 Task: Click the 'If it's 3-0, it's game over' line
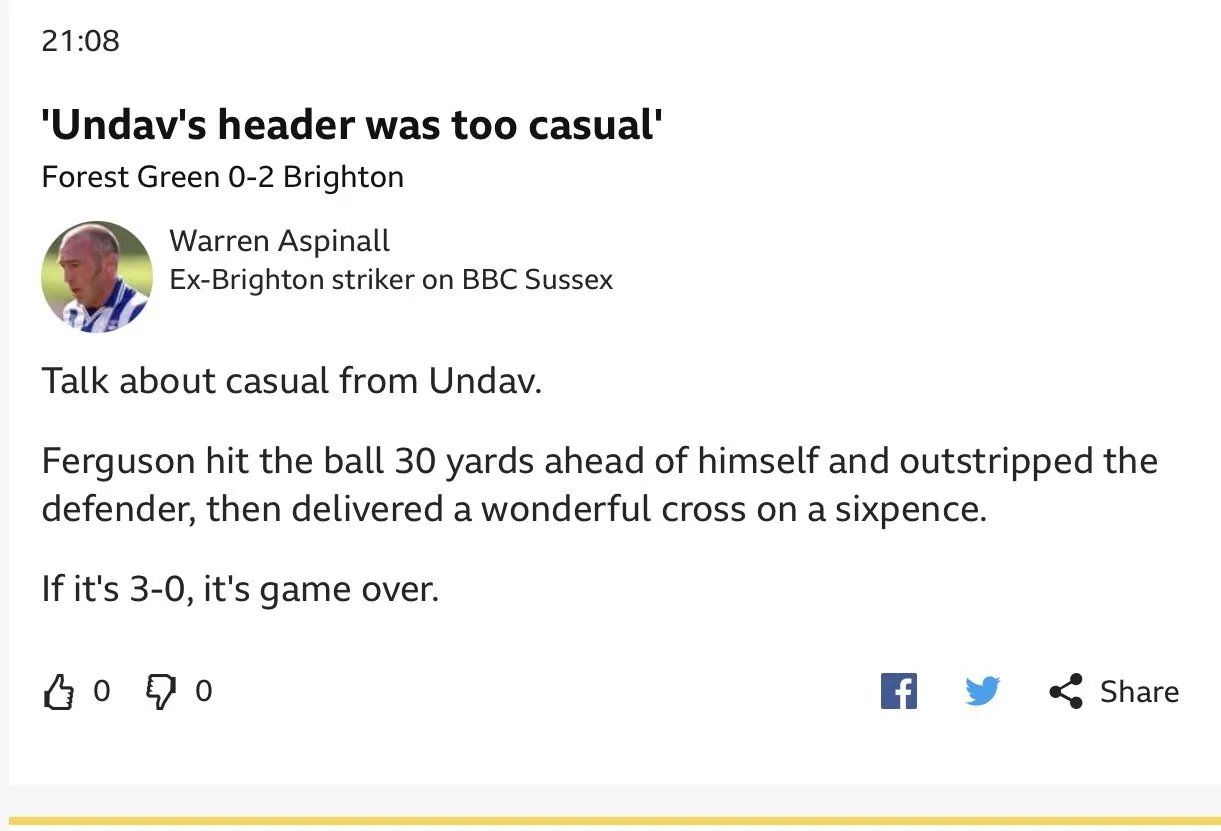coord(240,588)
